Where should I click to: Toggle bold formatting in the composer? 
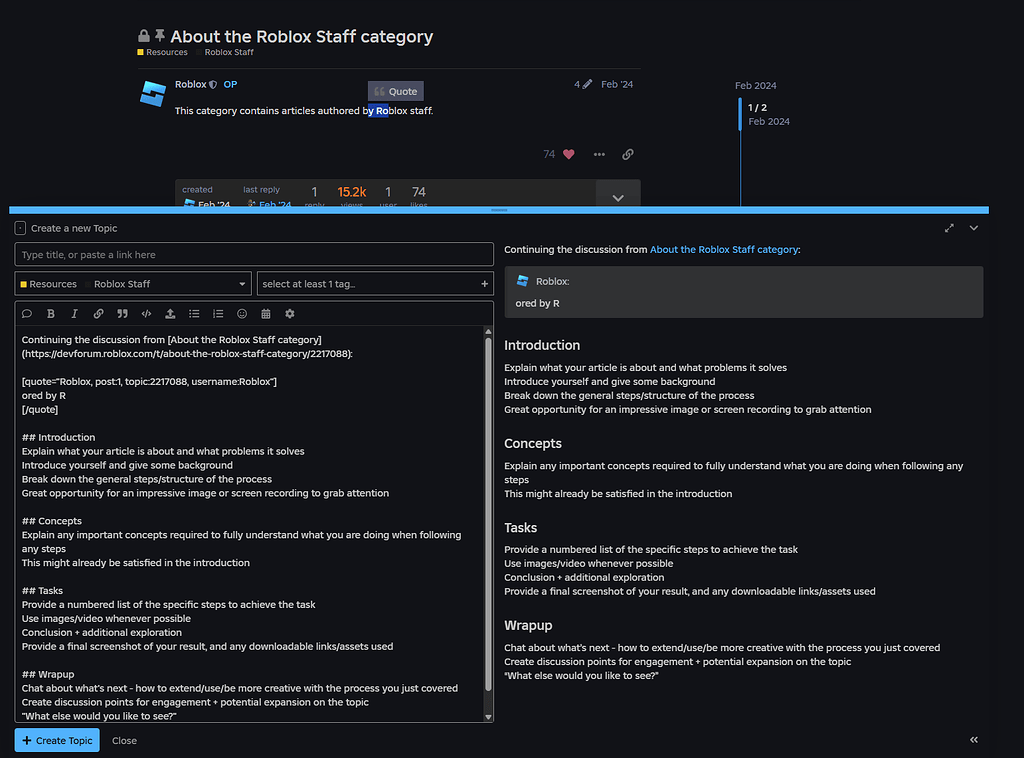tap(50, 313)
